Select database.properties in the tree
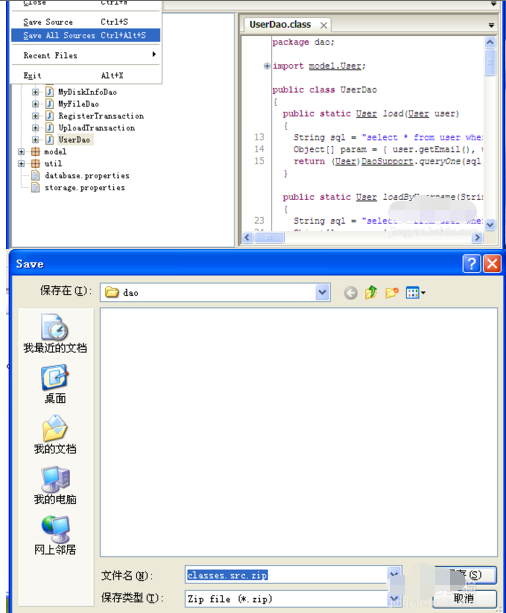The image size is (506, 613). tap(87, 176)
